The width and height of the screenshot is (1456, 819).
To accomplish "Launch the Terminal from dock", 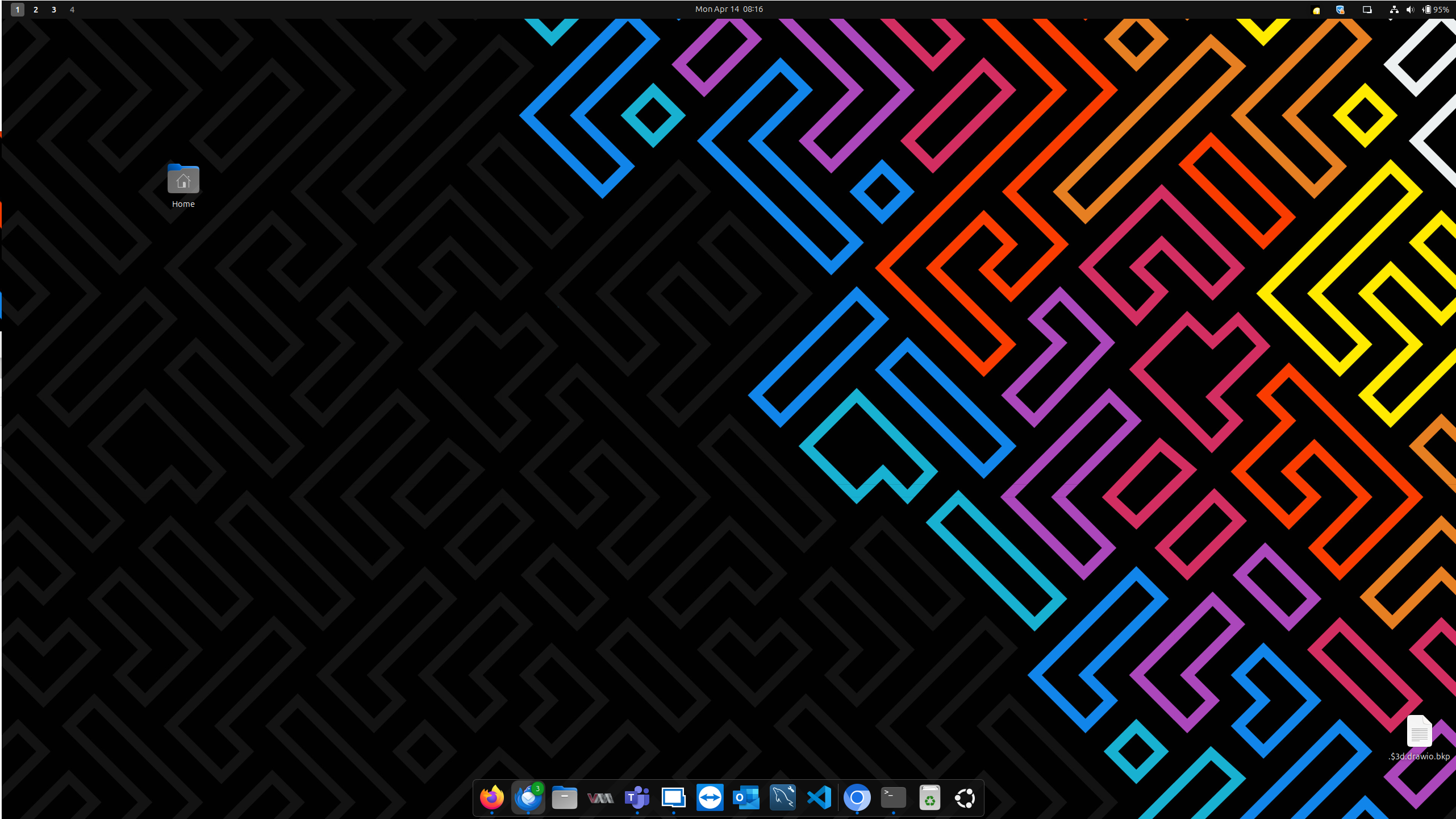I will click(x=893, y=798).
